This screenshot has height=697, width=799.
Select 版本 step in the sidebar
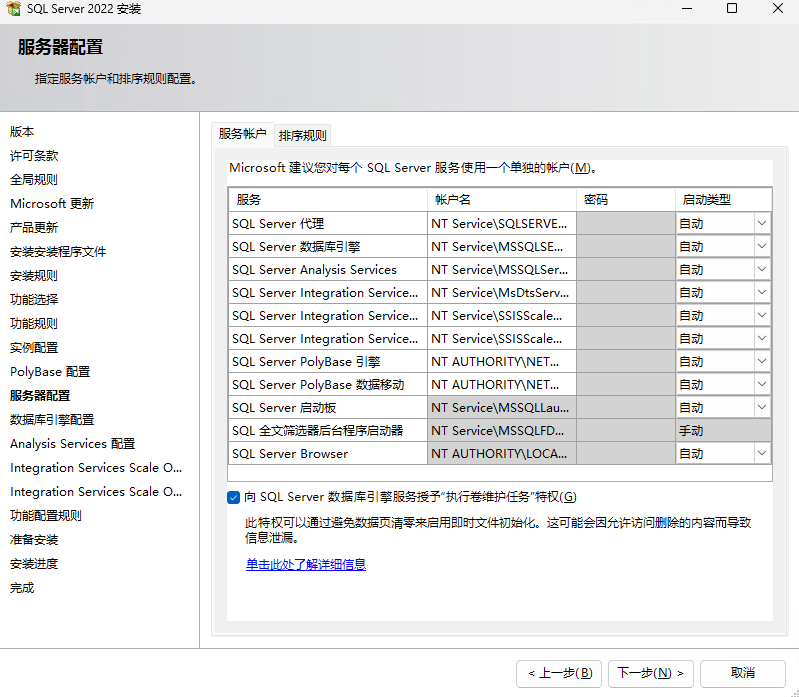coord(22,131)
